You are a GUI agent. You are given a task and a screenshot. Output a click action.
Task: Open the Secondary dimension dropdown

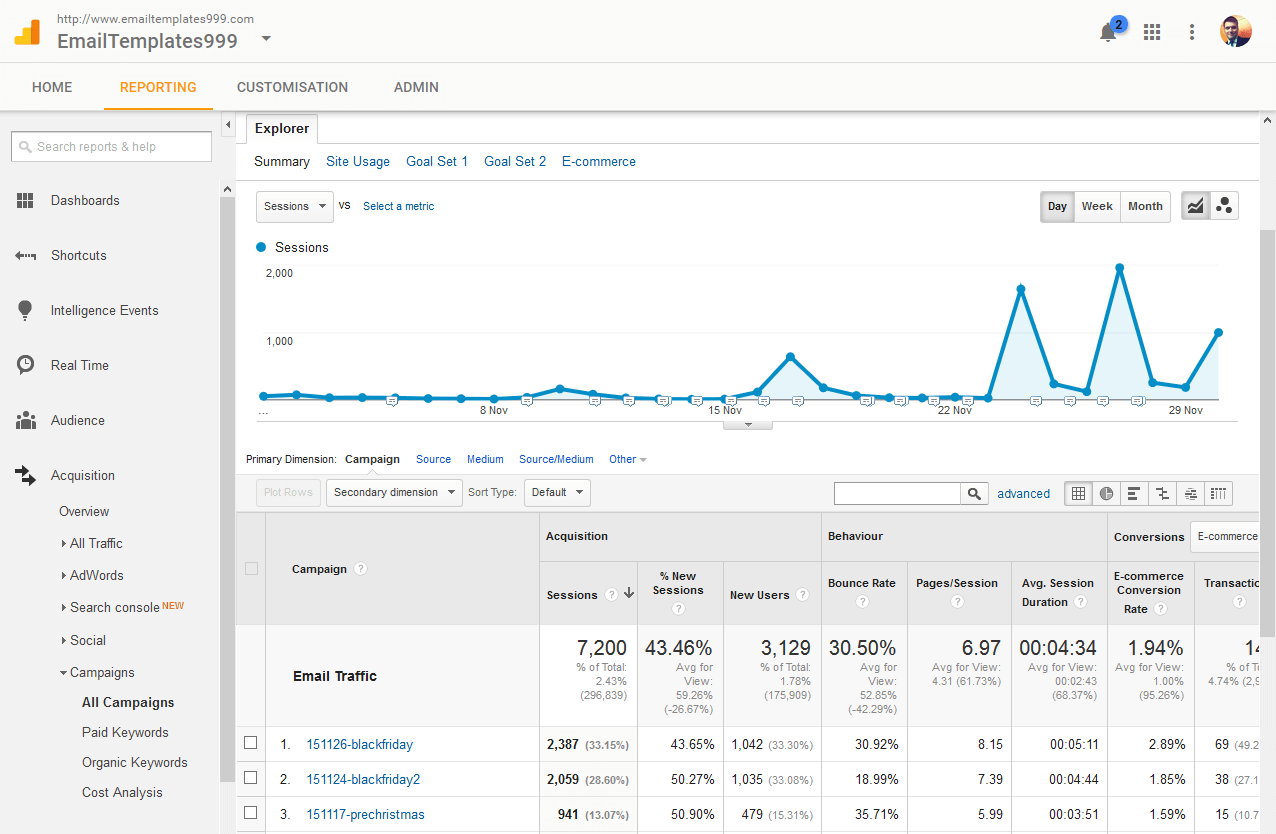pos(394,492)
